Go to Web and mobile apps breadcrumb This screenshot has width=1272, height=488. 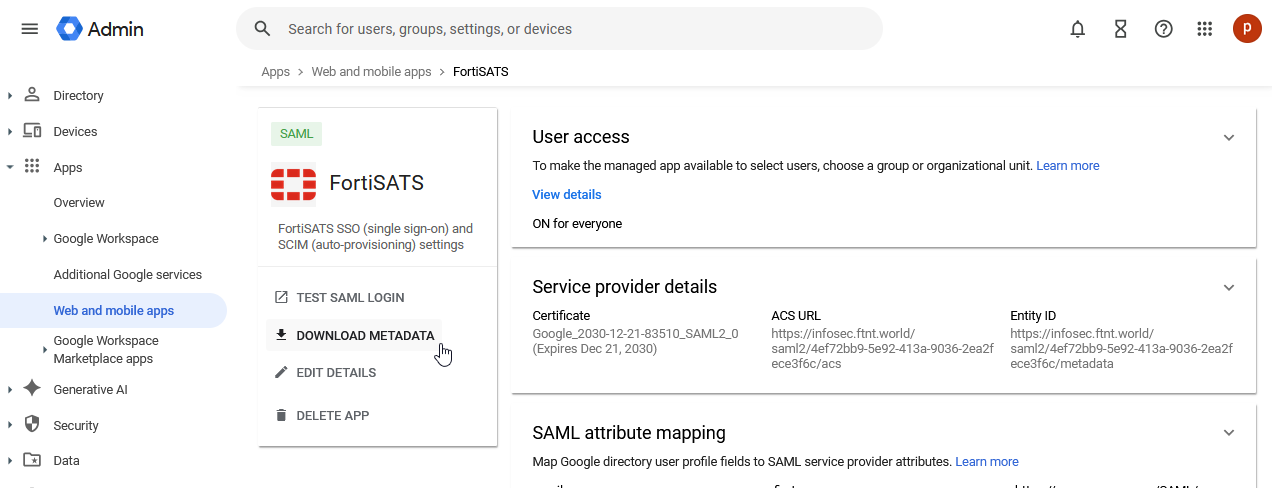point(371,72)
